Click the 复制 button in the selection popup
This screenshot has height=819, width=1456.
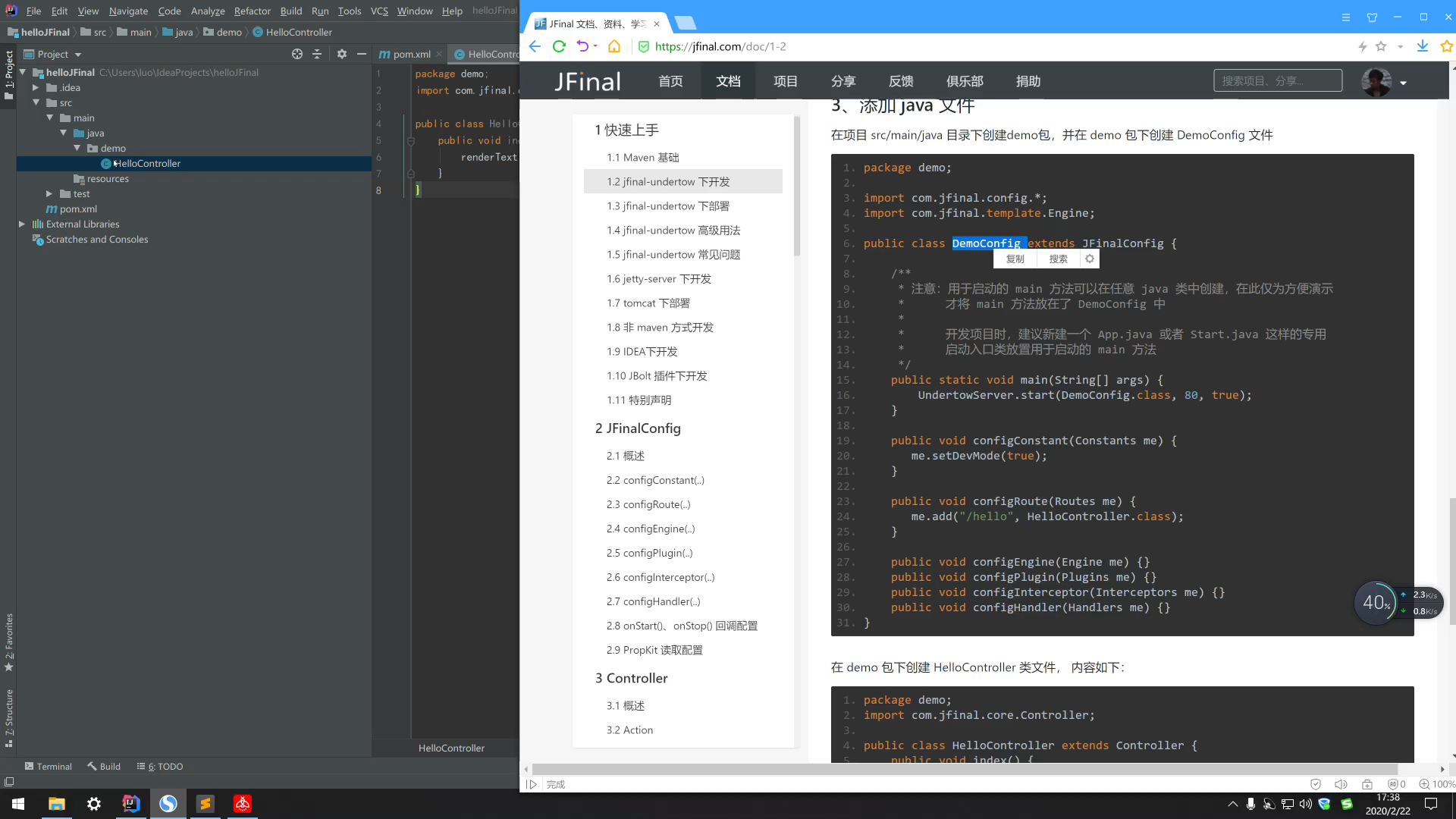[1015, 259]
